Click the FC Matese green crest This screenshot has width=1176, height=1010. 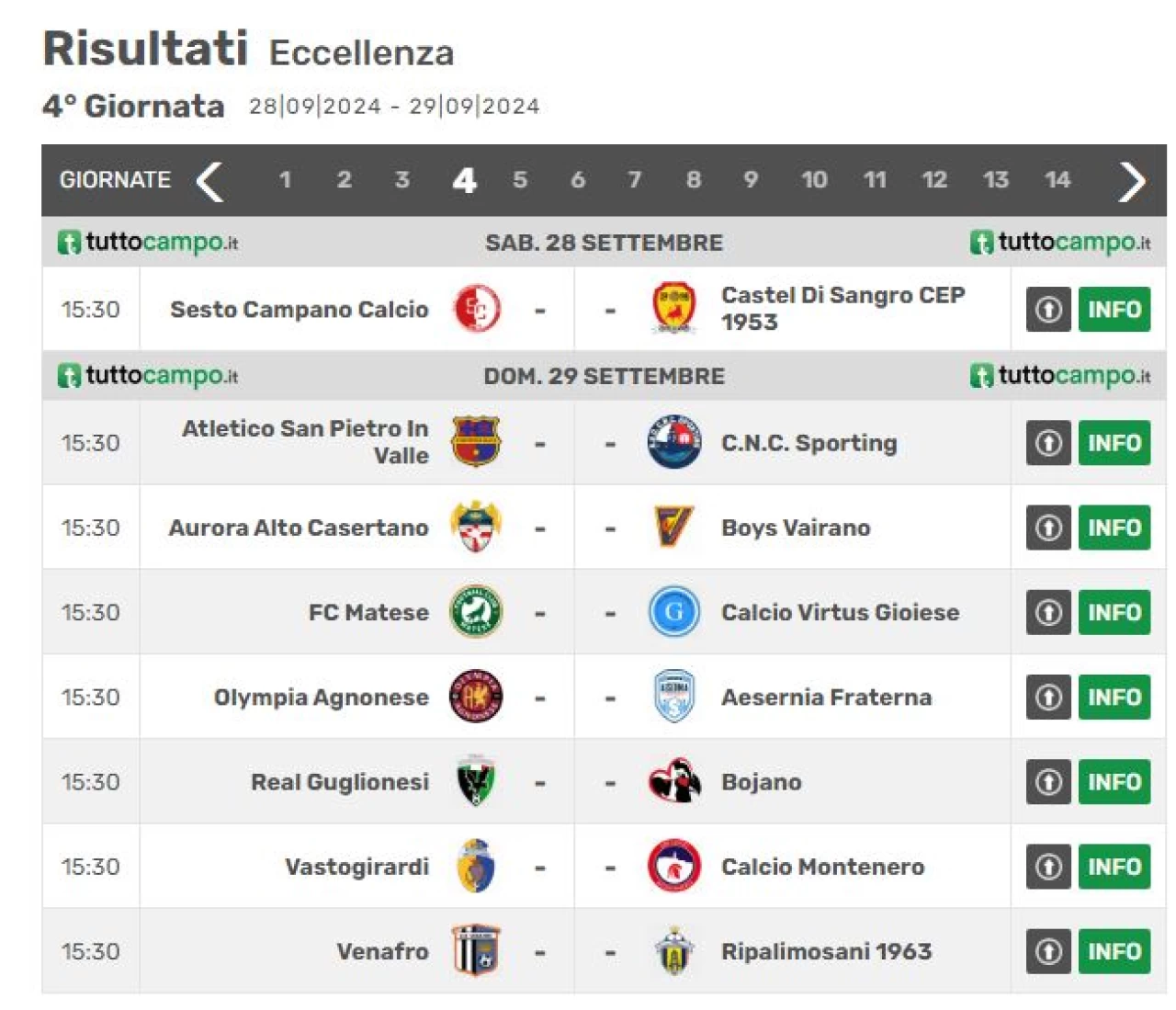tap(475, 612)
